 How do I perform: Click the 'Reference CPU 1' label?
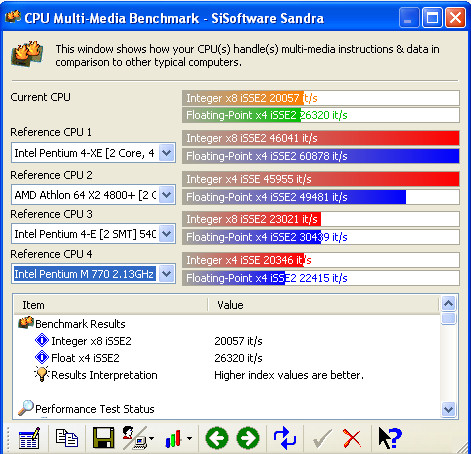[51, 132]
